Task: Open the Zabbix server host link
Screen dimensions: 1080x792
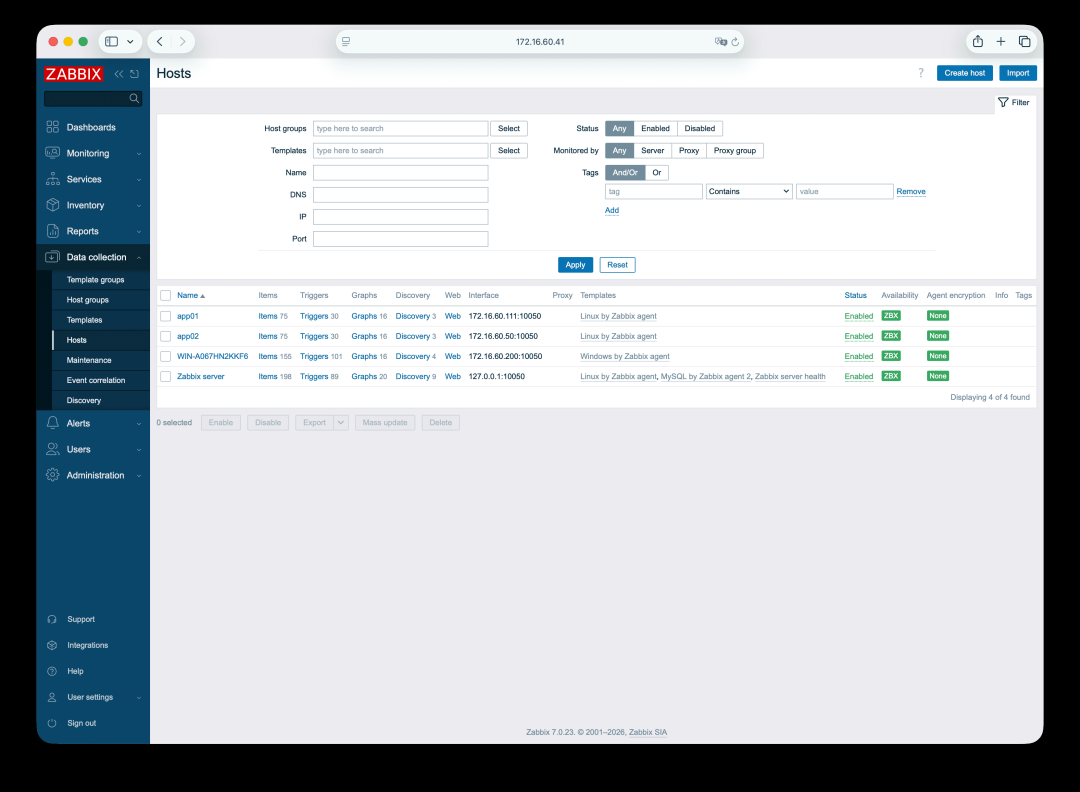Action: [x=200, y=377]
